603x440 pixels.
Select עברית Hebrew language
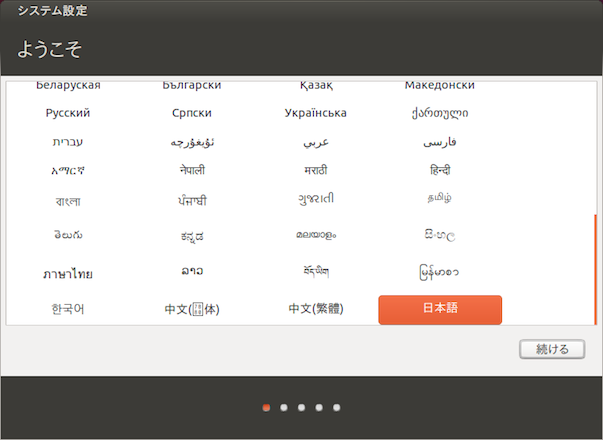pyautogui.click(x=68, y=142)
